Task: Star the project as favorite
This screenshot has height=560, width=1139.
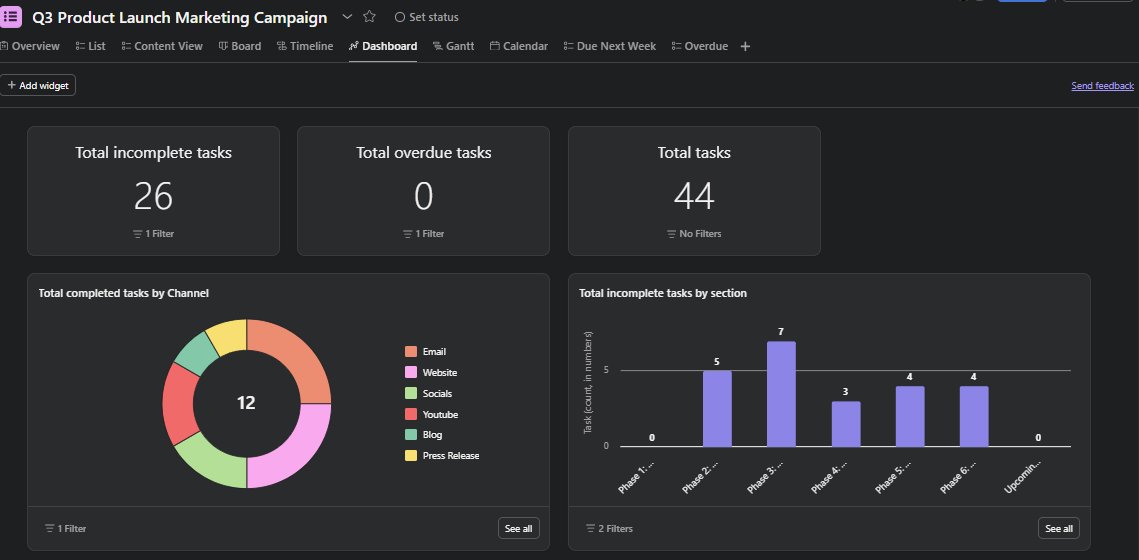Action: pos(369,17)
